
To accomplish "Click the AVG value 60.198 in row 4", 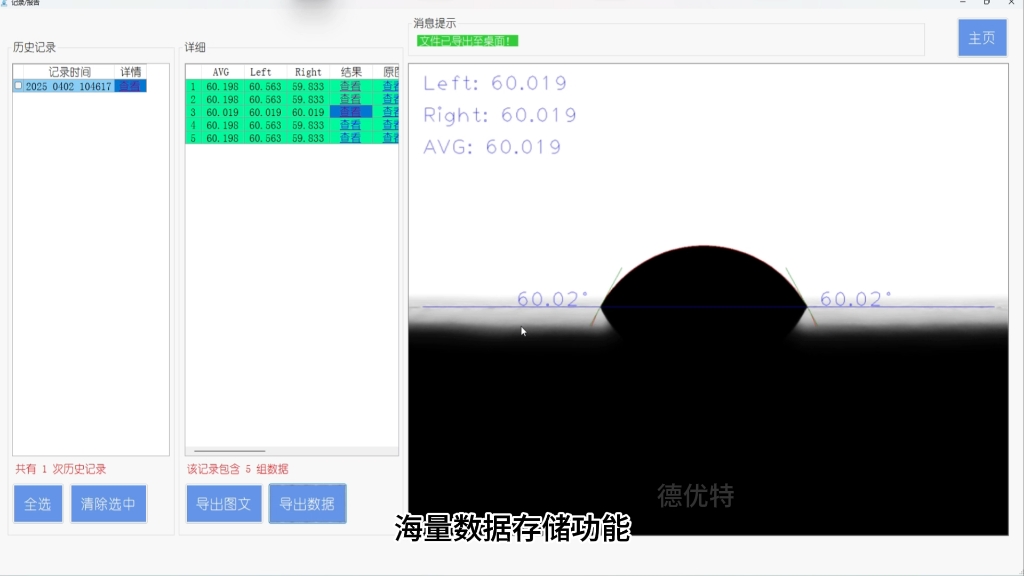I will tap(222, 125).
